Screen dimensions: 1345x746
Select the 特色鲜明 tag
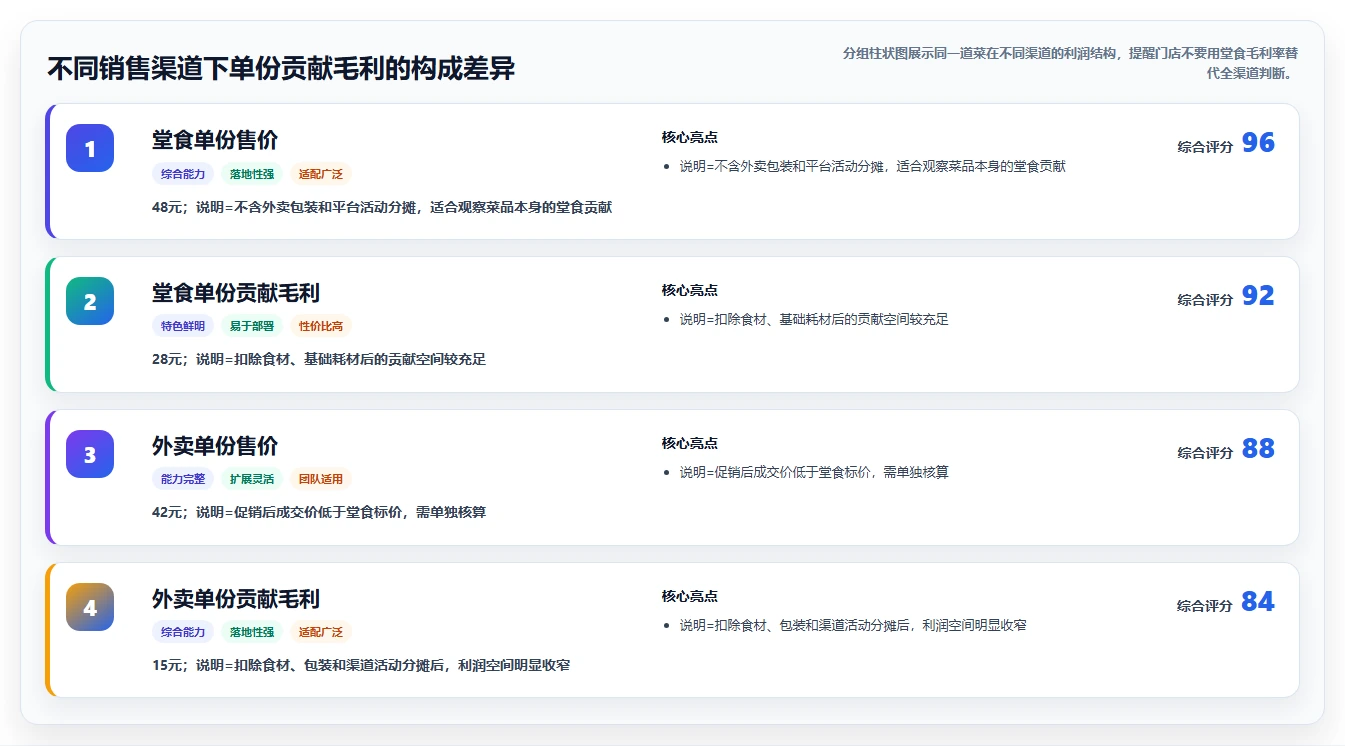pos(183,326)
